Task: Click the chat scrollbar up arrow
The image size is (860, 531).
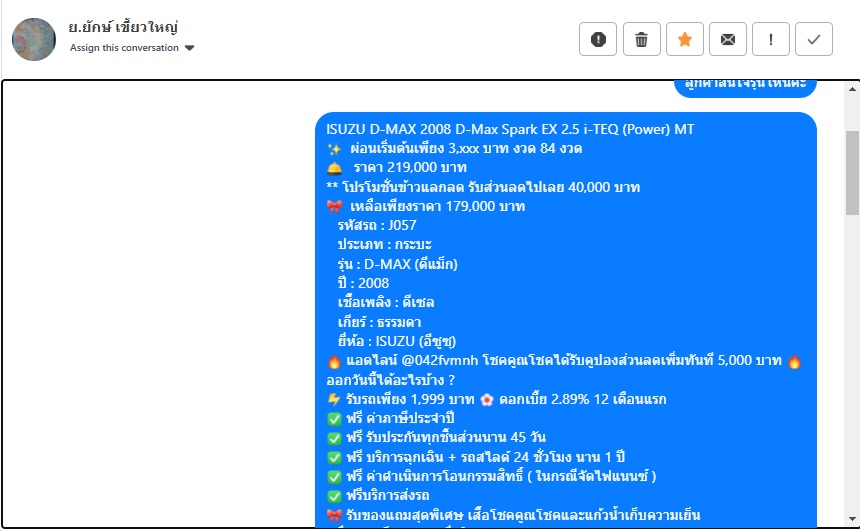Action: tap(852, 89)
